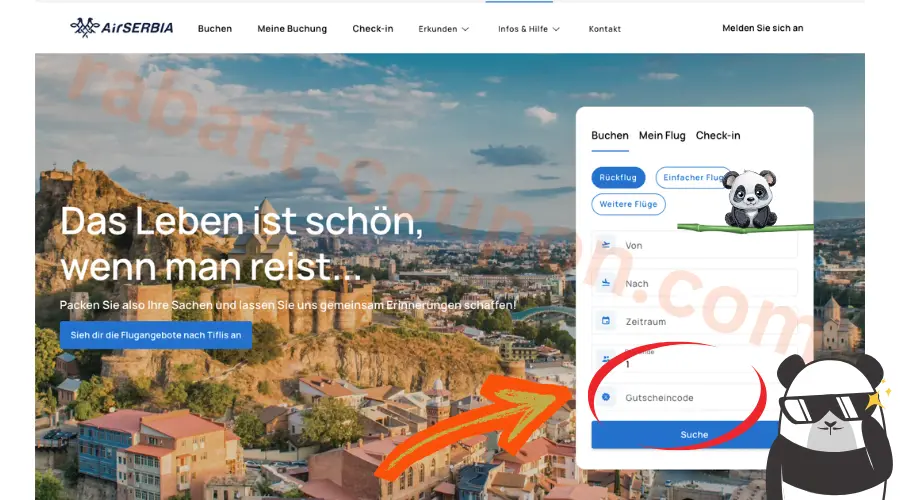Open the Zeitraum date picker field

695,321
